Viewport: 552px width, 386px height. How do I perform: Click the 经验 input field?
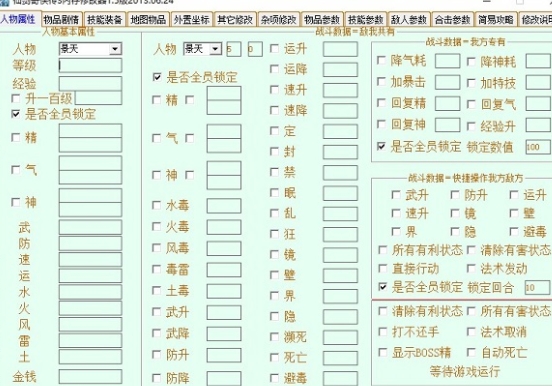pyautogui.click(x=90, y=83)
